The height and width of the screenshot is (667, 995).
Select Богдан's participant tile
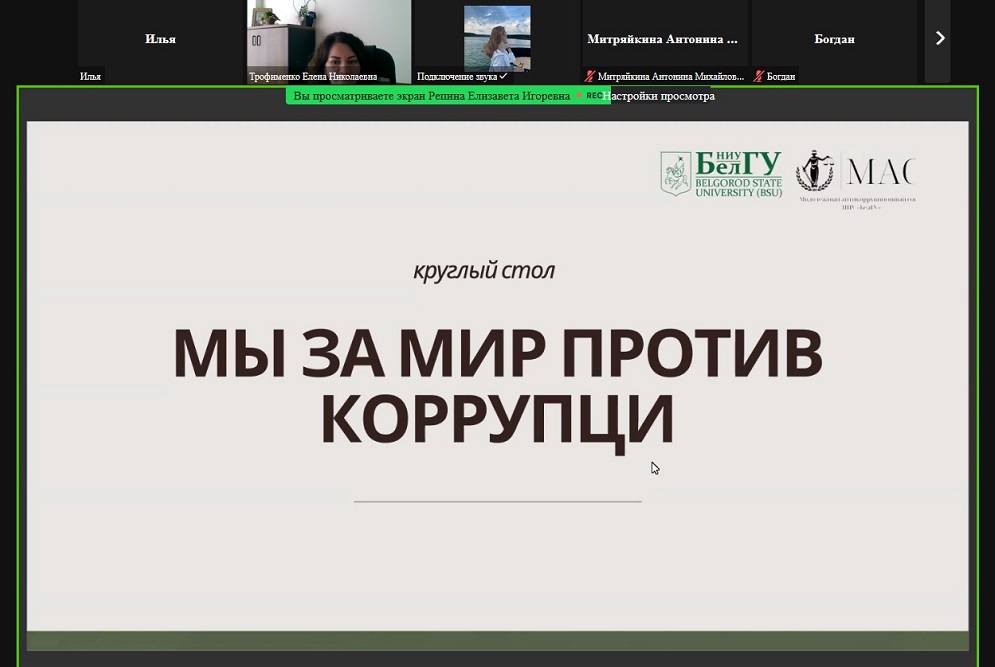point(834,39)
